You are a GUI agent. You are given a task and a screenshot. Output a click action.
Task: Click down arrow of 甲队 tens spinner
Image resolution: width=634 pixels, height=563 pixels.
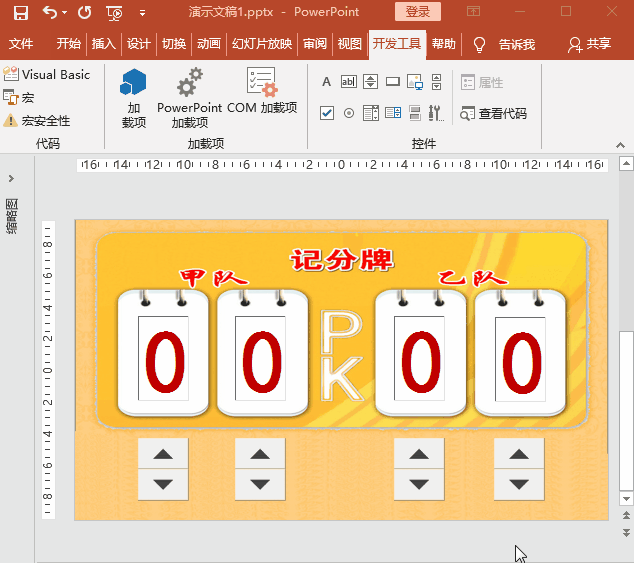[163, 485]
